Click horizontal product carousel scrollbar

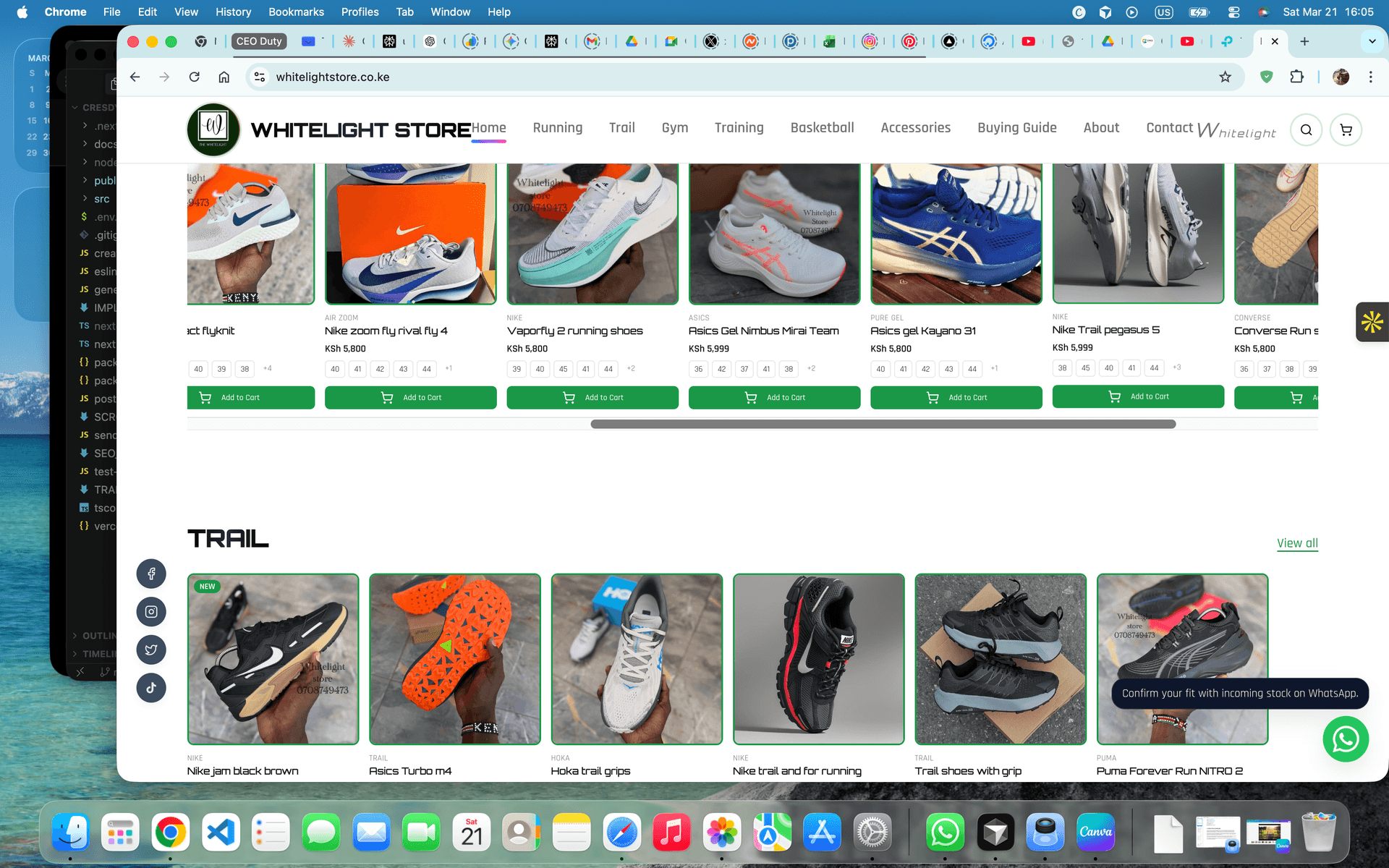[883, 425]
